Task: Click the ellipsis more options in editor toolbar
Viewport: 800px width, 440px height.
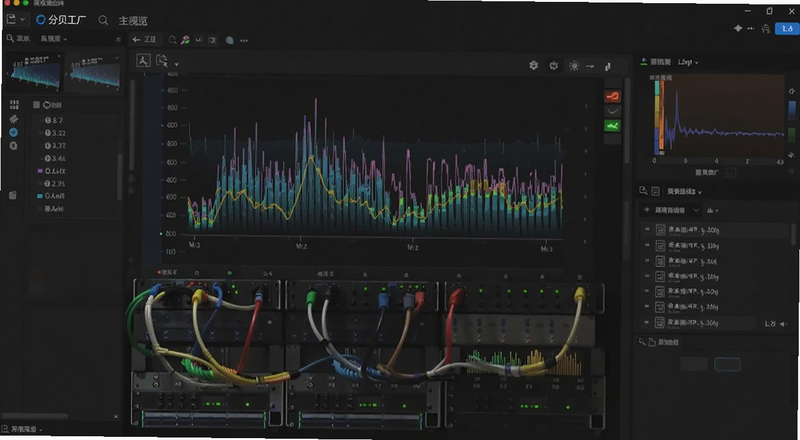Action: point(244,40)
